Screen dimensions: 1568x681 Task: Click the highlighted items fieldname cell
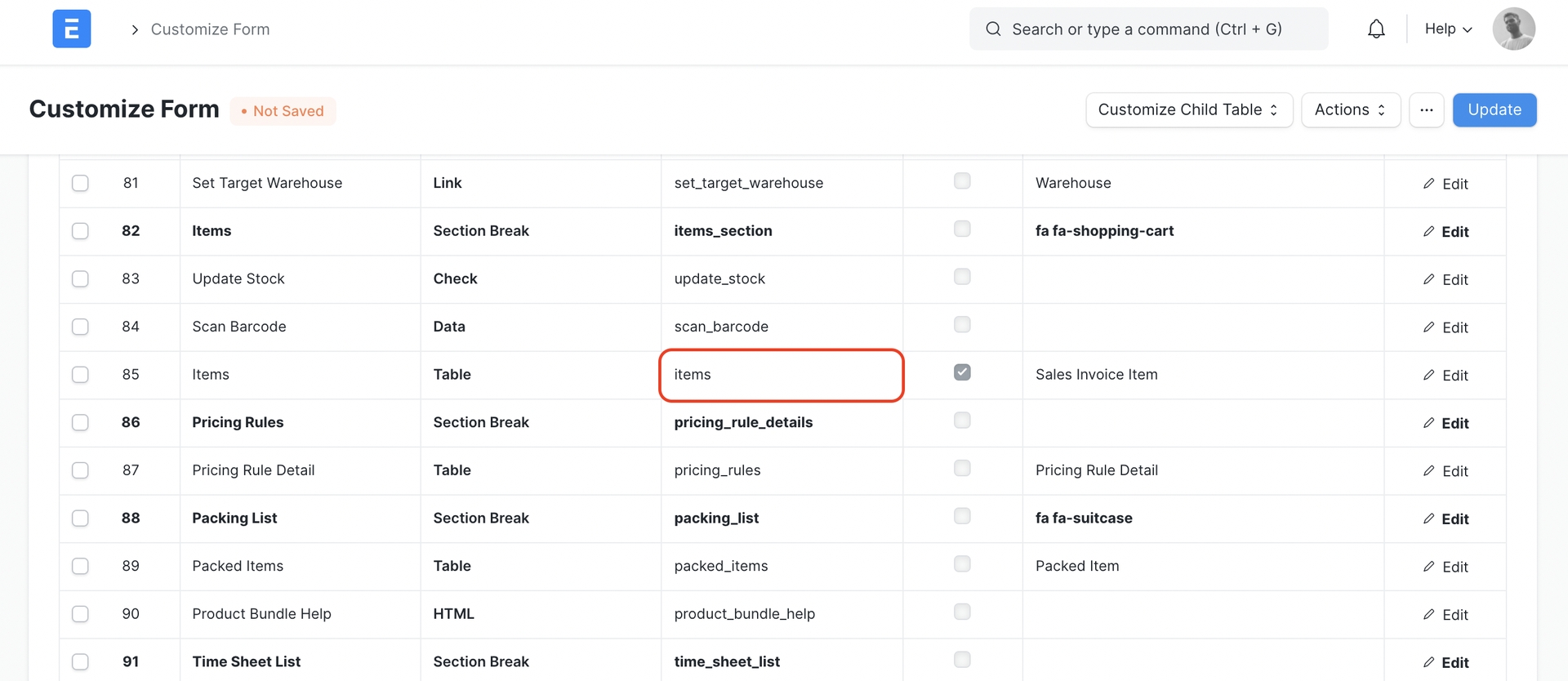click(x=781, y=375)
